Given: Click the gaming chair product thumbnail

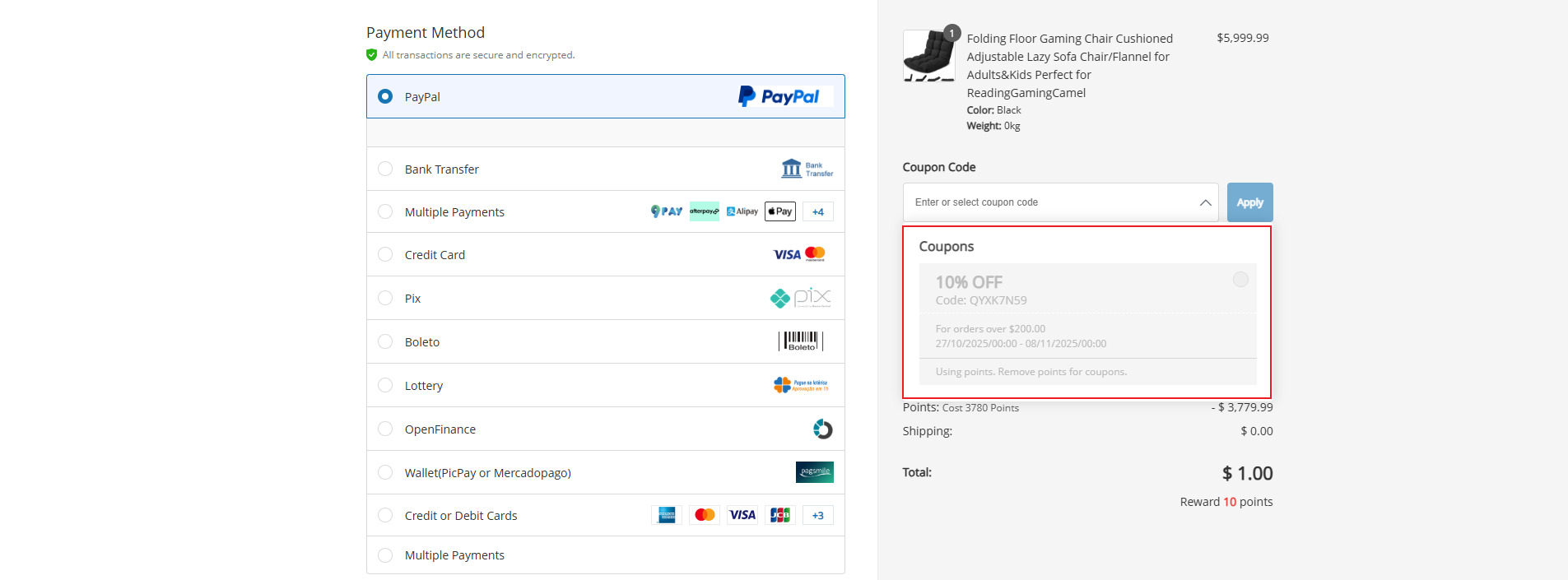Looking at the screenshot, I should tap(929, 56).
